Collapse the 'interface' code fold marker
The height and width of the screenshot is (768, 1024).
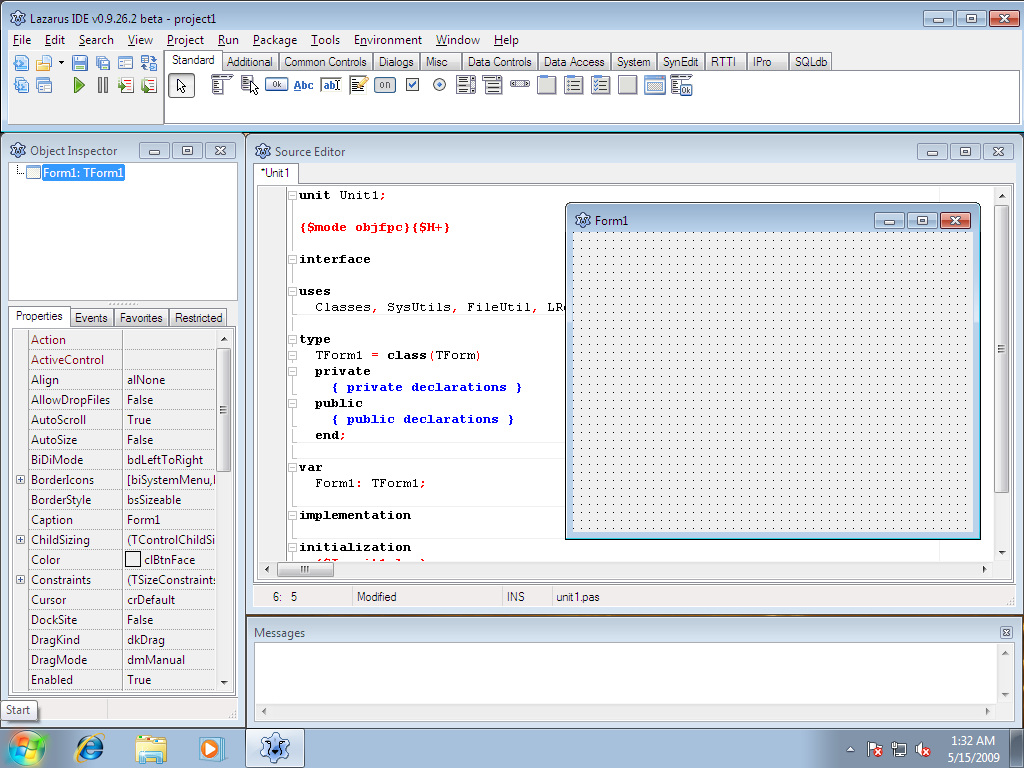(293, 259)
